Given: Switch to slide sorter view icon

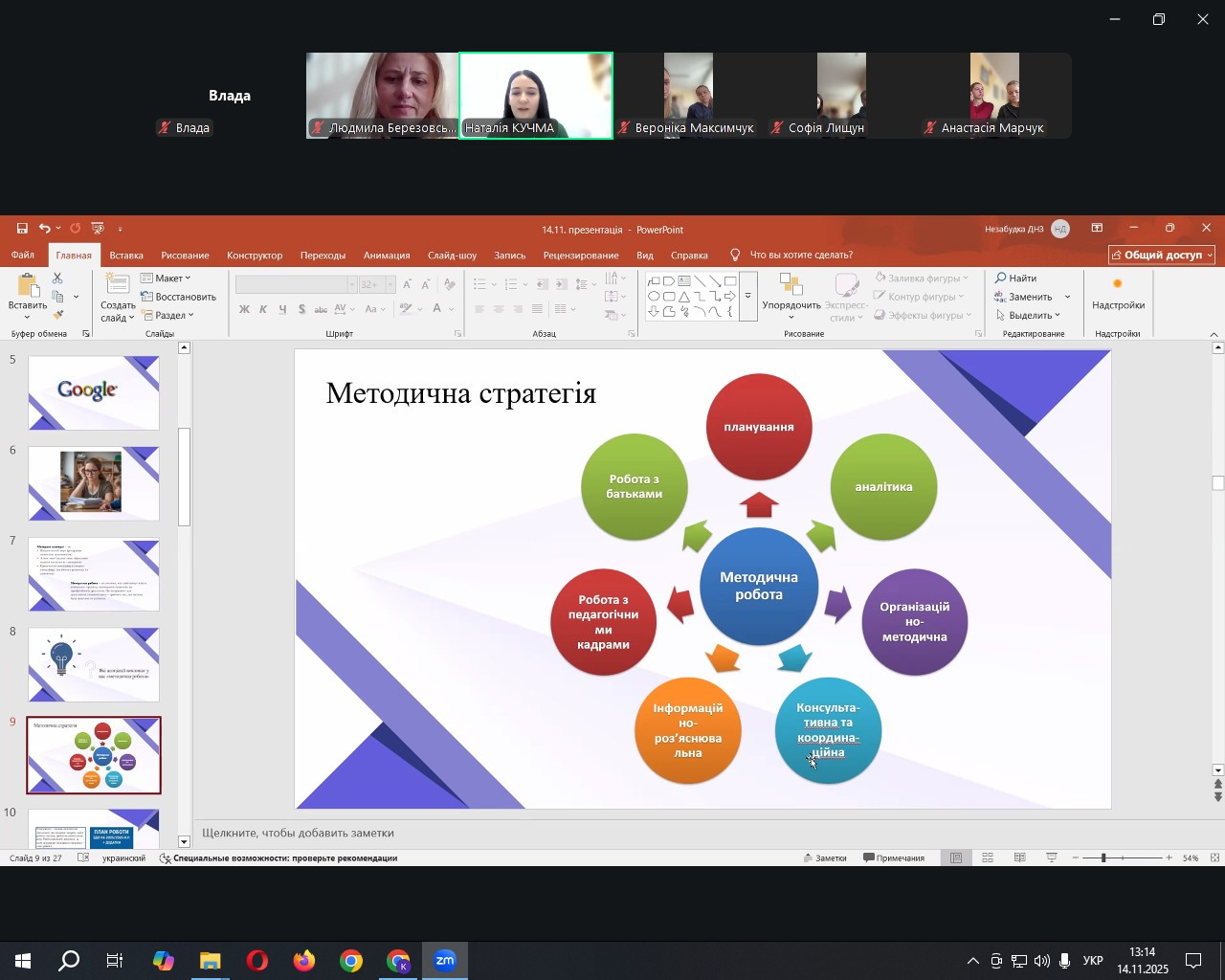Looking at the screenshot, I should 988,858.
